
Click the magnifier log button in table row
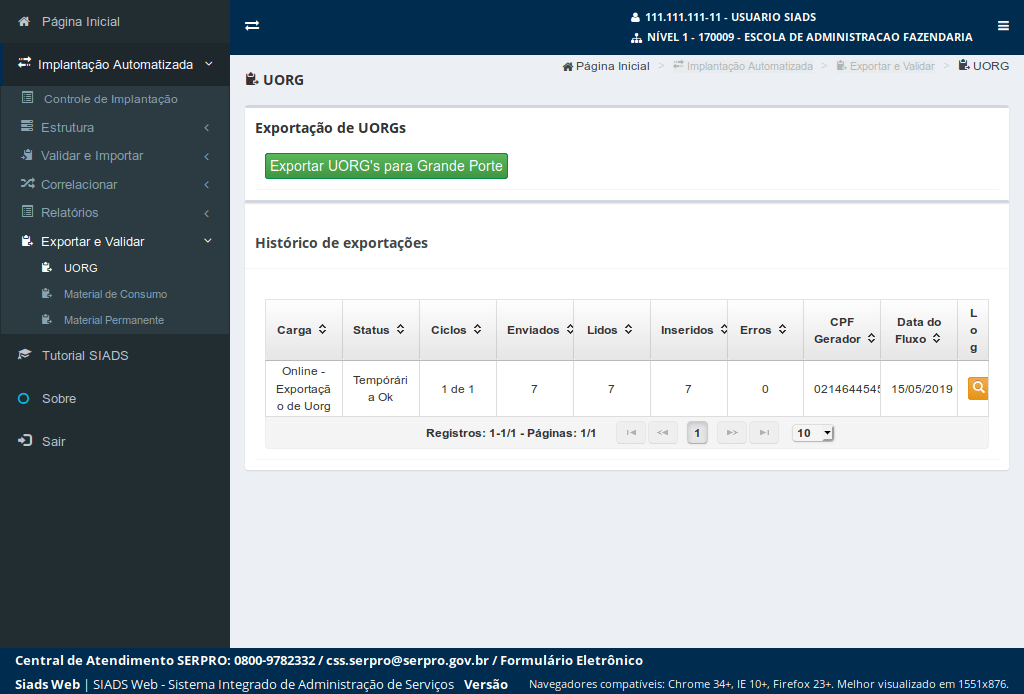tap(978, 388)
